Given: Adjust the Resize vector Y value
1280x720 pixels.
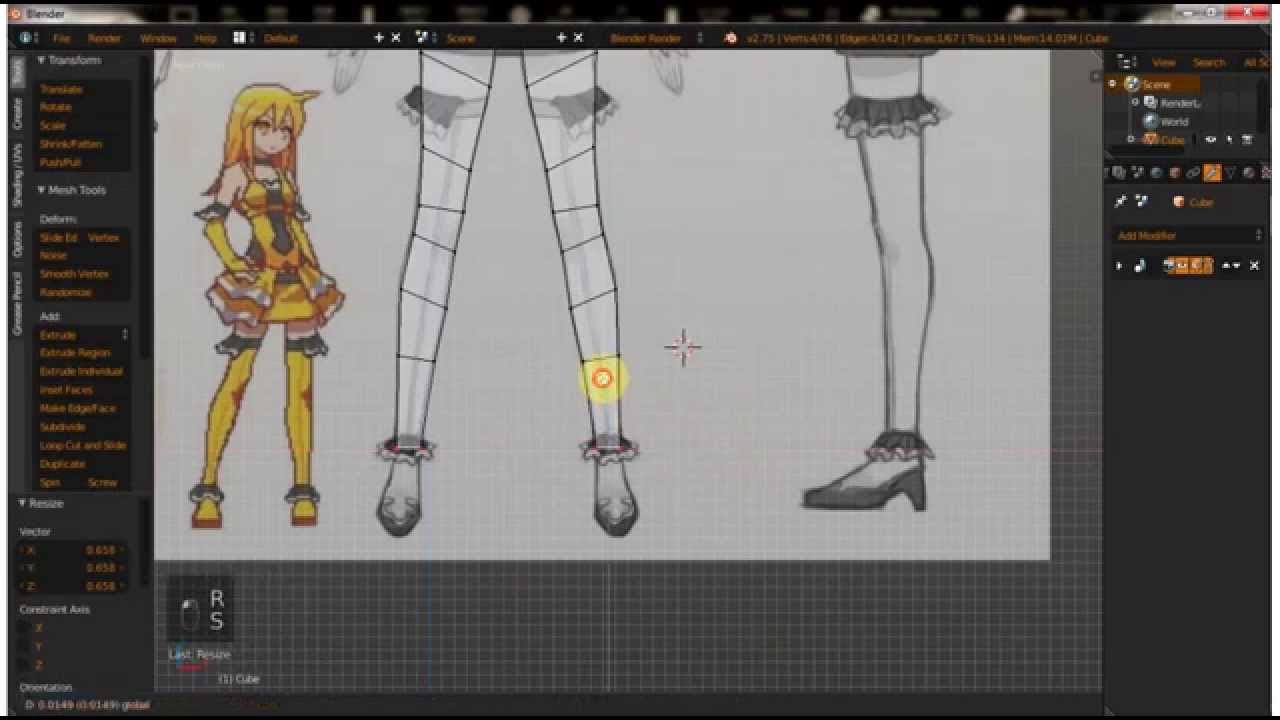Looking at the screenshot, I should click(72, 568).
